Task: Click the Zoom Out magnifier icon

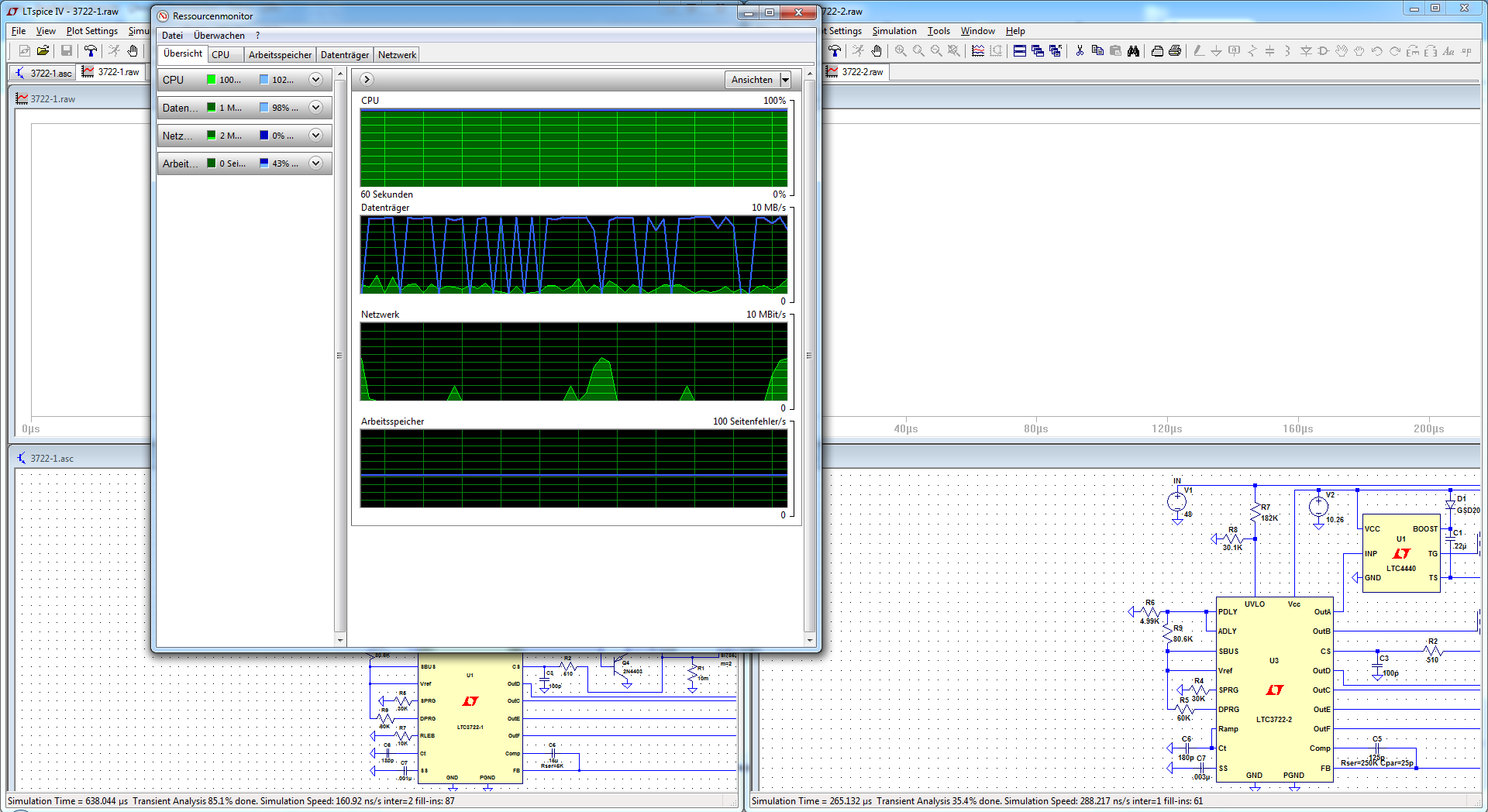Action: pyautogui.click(x=936, y=50)
